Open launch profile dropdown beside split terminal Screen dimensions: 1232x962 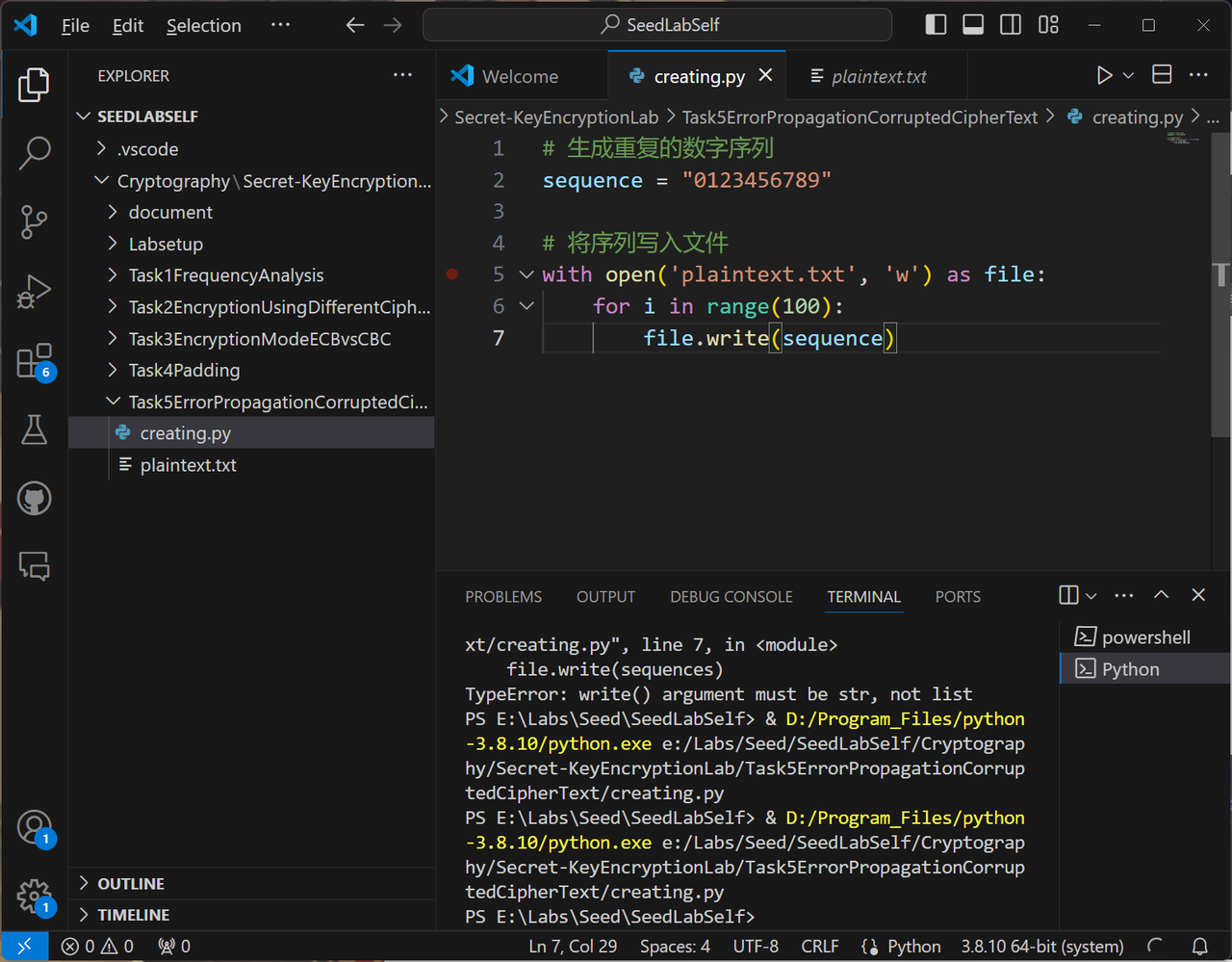coord(1091,596)
